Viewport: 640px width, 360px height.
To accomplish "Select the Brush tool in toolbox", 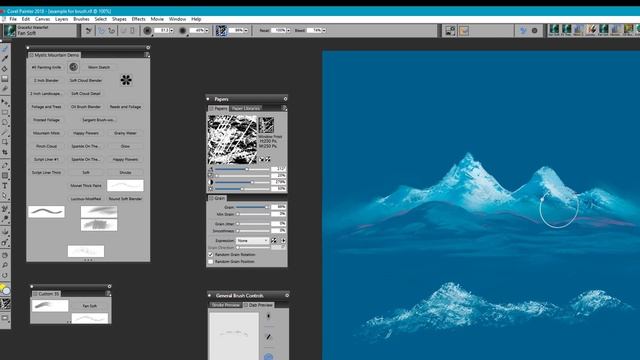I will tap(4, 49).
